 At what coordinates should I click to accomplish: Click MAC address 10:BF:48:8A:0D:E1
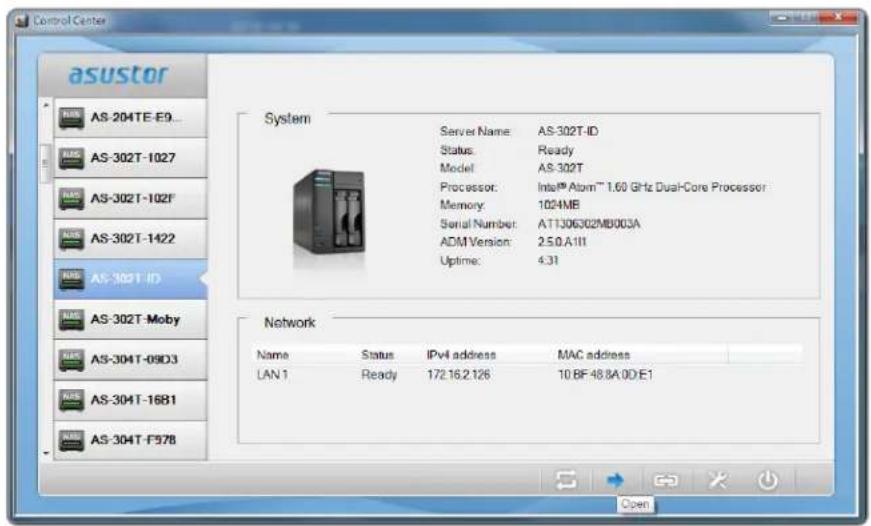click(605, 375)
